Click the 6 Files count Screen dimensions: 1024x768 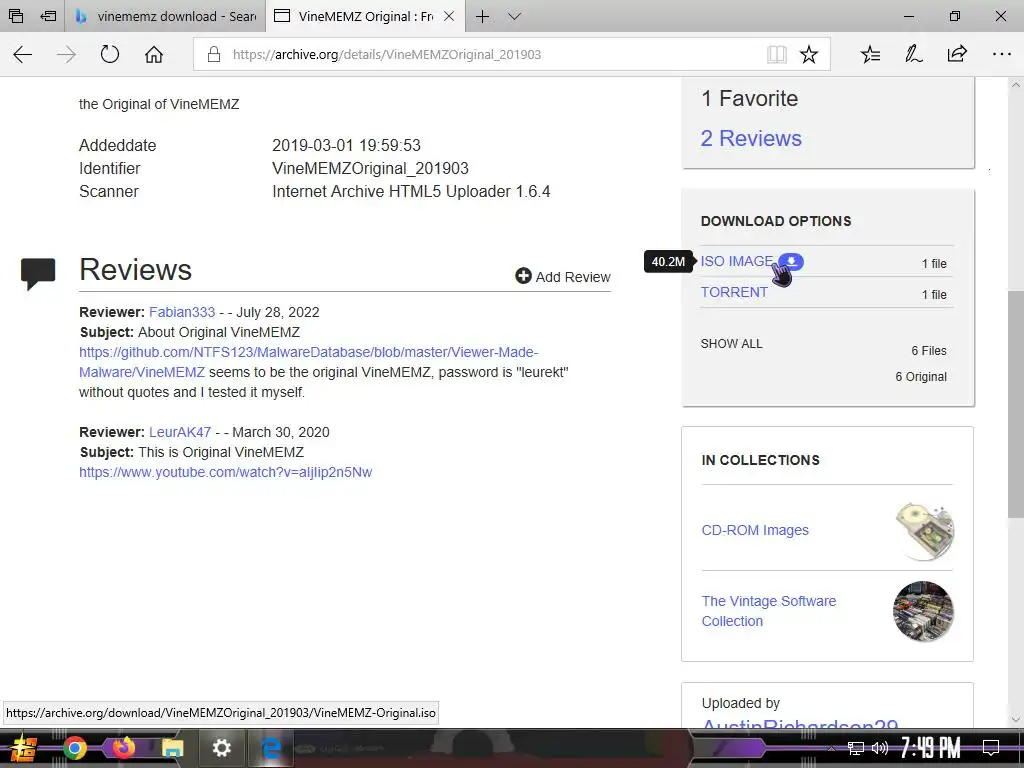click(929, 351)
